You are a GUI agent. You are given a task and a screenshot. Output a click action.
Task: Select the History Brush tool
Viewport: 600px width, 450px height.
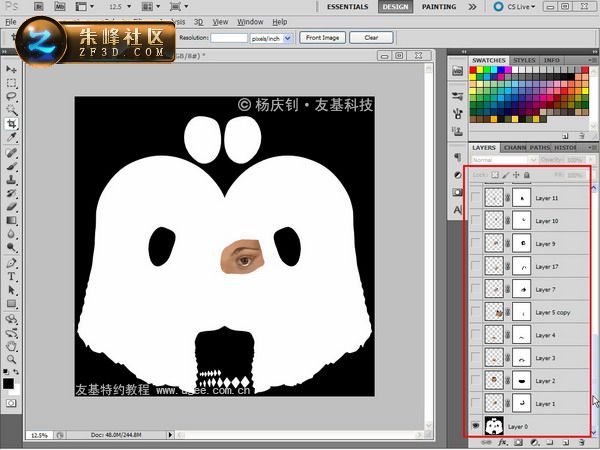pyautogui.click(x=11, y=193)
